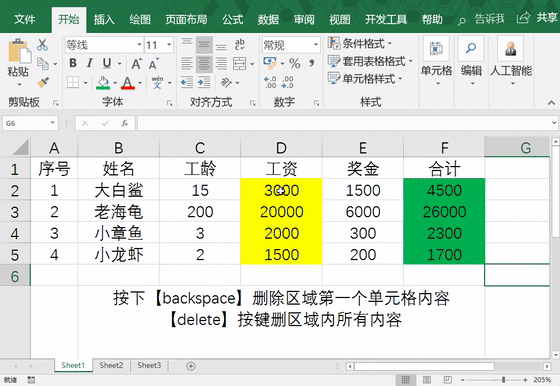This screenshot has width=560, height=386.
Task: Toggle Underline formatting
Action: [106, 63]
